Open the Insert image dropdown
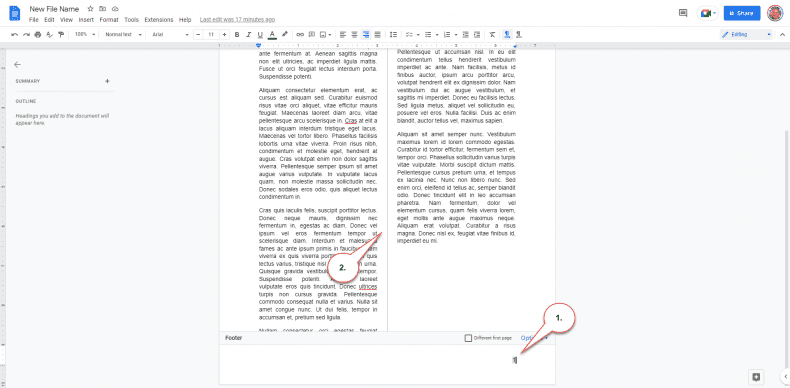790x388 pixels. click(326, 35)
